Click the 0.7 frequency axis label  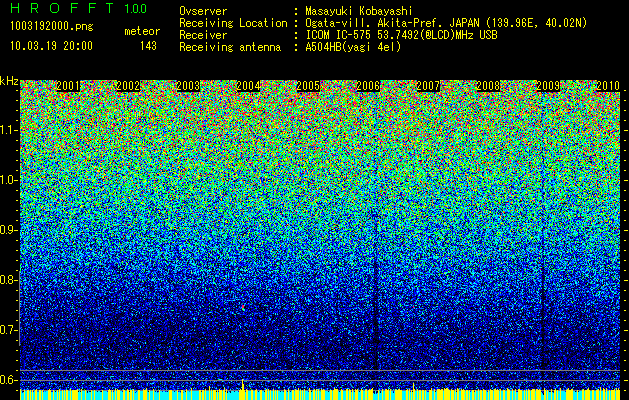(8, 330)
